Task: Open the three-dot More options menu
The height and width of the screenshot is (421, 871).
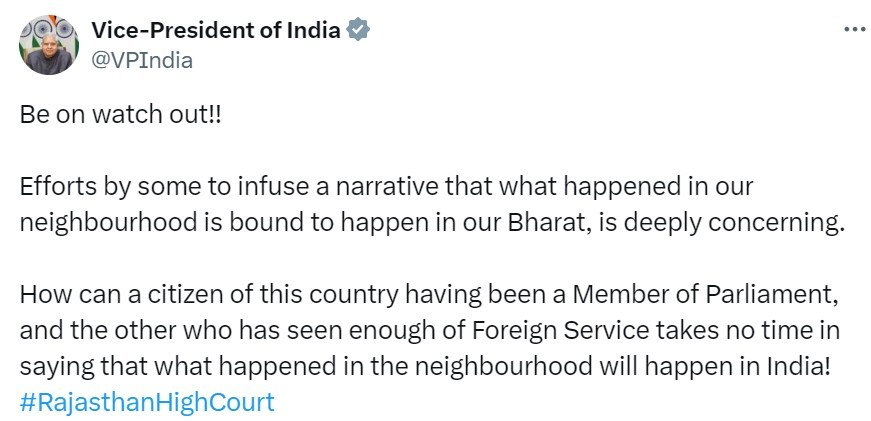Action: [x=853, y=29]
